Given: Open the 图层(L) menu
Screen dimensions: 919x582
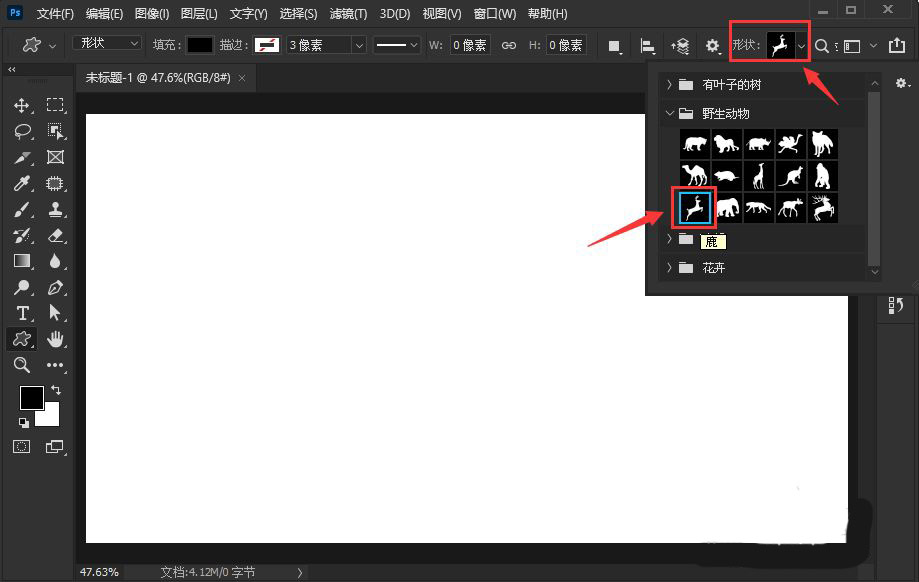Looking at the screenshot, I should pos(198,14).
